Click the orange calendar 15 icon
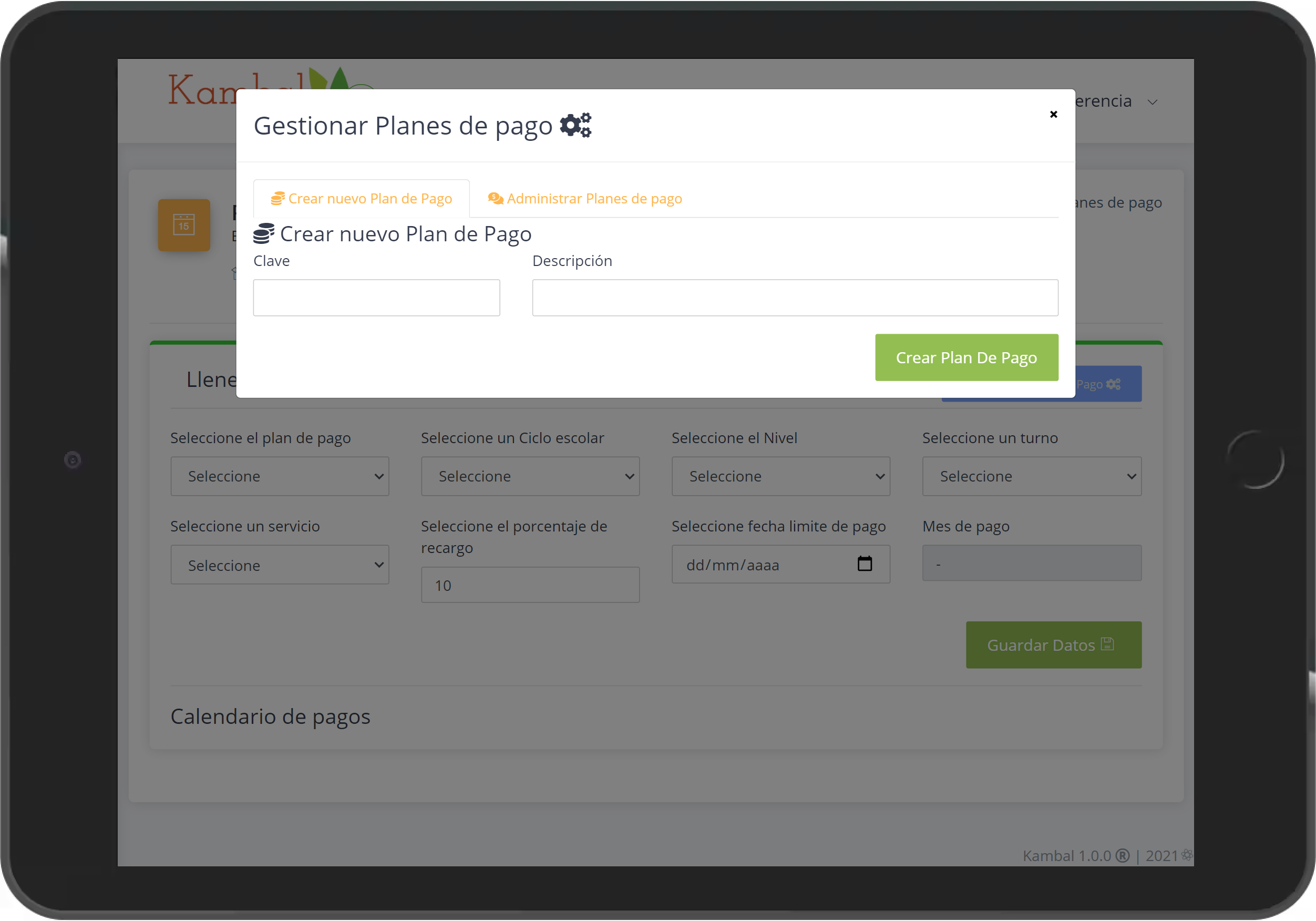The width and height of the screenshot is (1316, 921). tap(184, 225)
